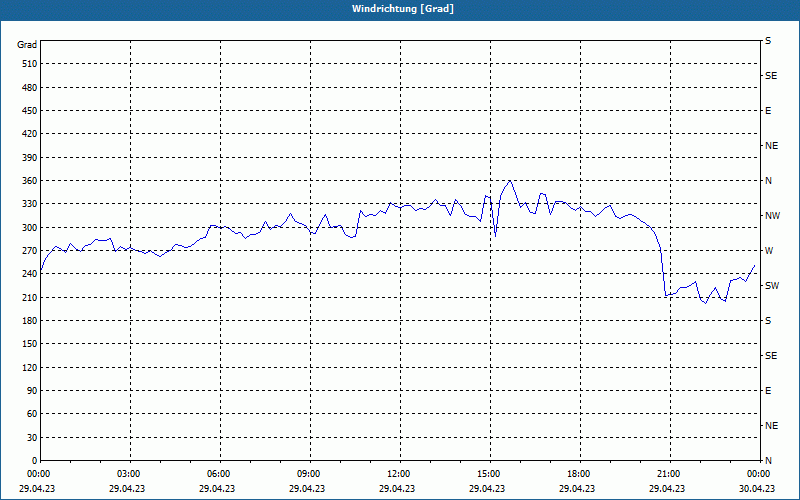Select the "Grad" unit label on the y-axis
Image resolution: width=800 pixels, height=500 pixels.
27,45
